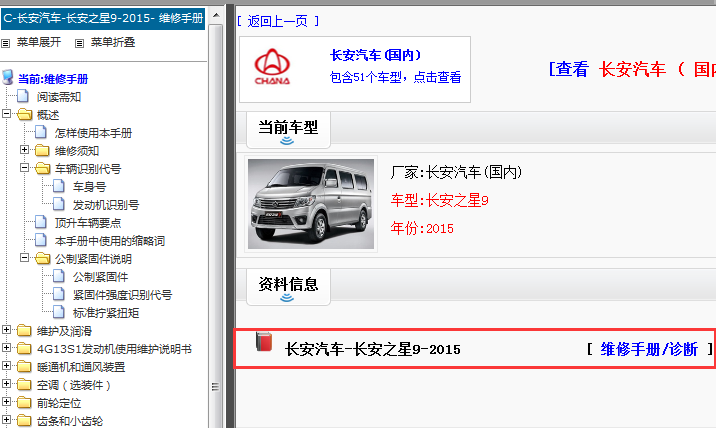Click the page icon for 顶升车辆要点
The image size is (716, 428).
41,222
